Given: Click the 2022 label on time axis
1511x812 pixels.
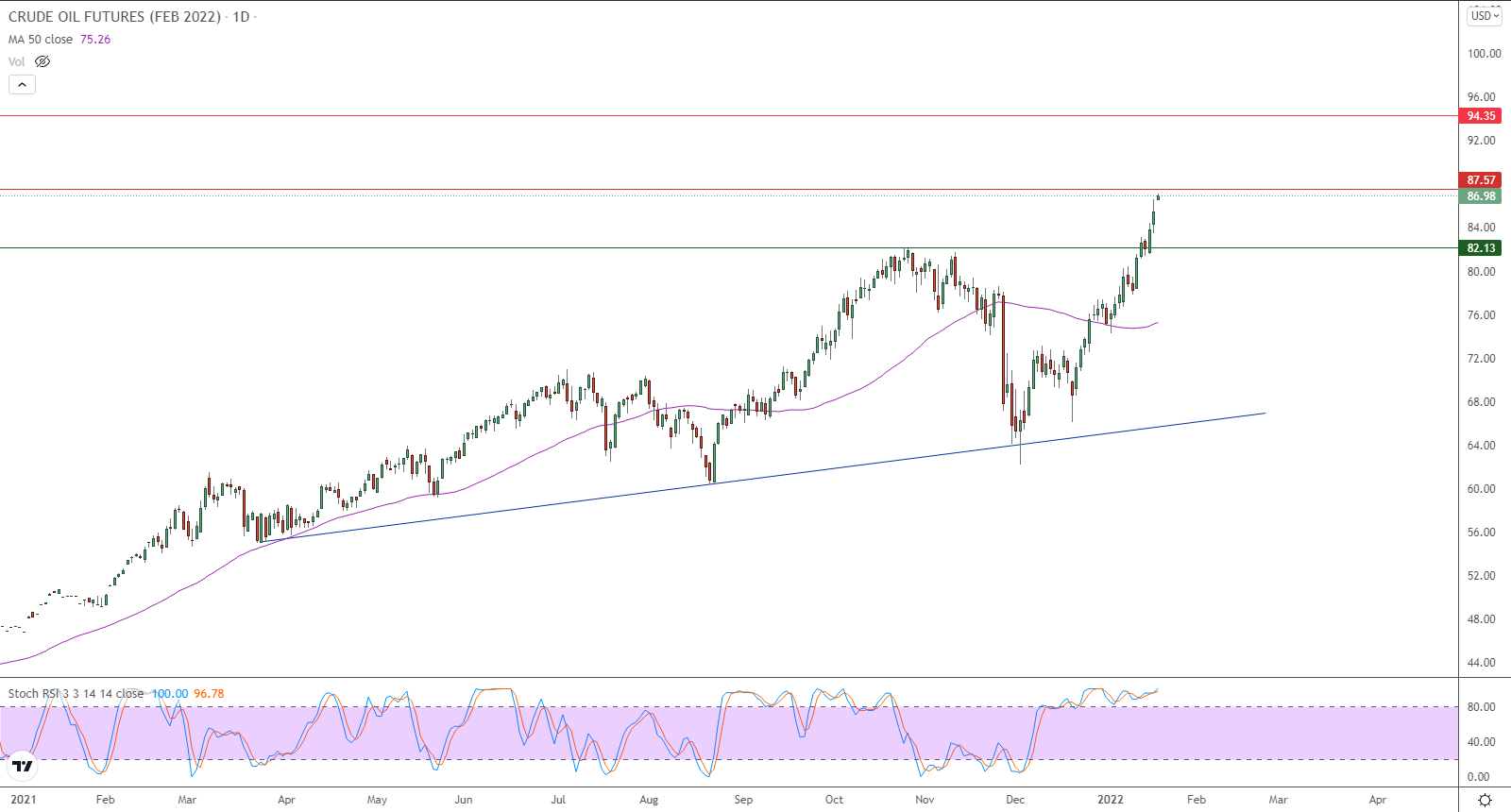Looking at the screenshot, I should click(x=1111, y=800).
